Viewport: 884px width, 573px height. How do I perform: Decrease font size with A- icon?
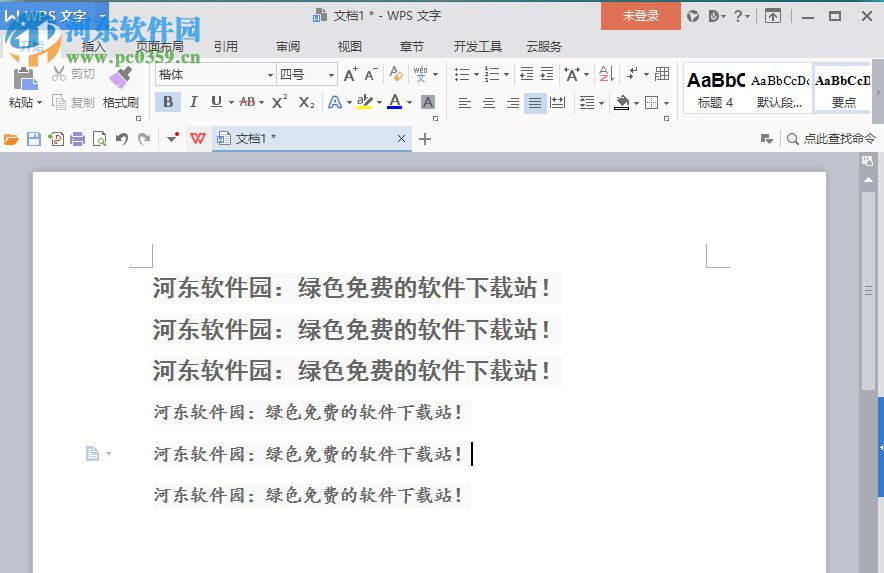coord(370,74)
